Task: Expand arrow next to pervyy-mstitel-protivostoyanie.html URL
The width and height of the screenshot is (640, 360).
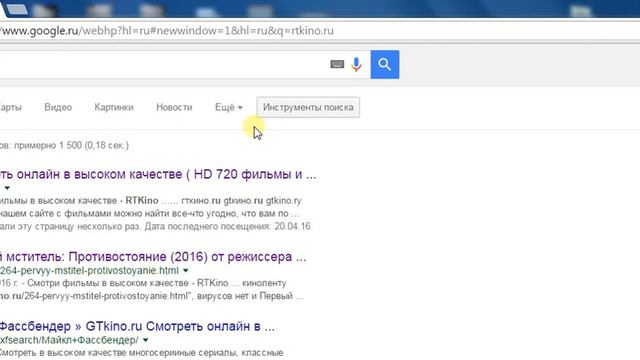Action: 186,271
